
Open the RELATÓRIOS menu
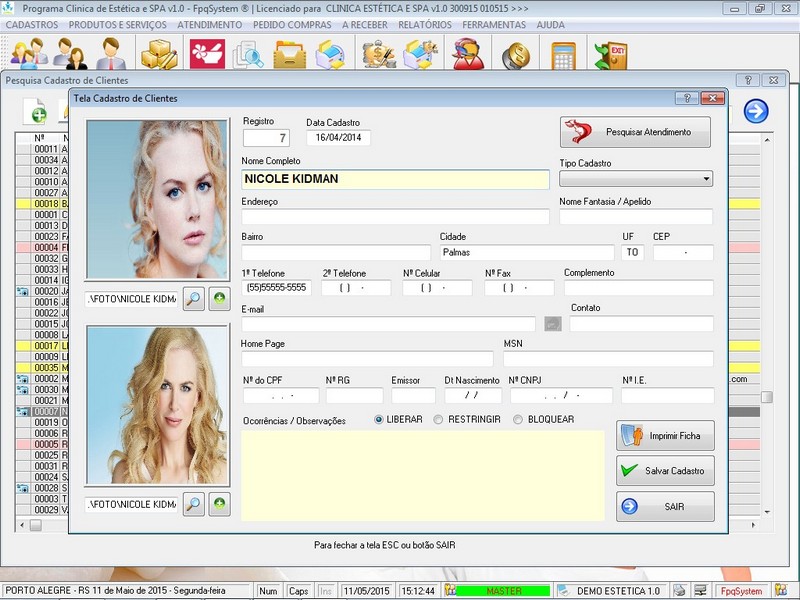(425, 24)
